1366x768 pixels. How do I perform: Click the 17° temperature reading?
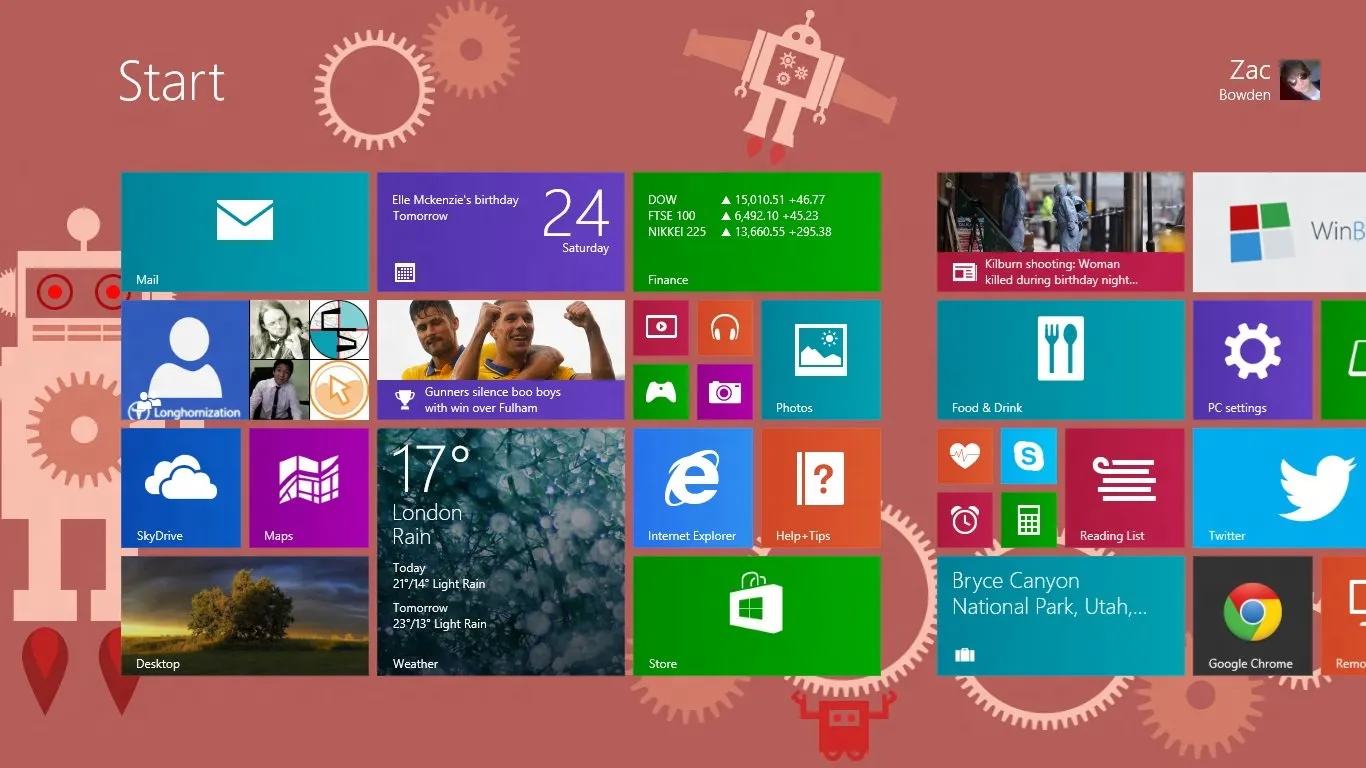click(431, 467)
